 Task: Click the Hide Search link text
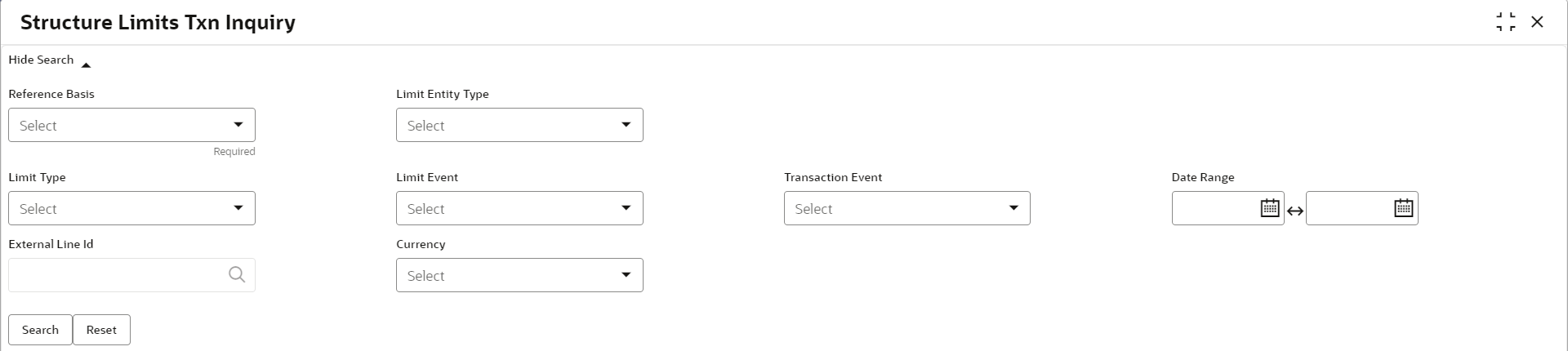point(41,60)
